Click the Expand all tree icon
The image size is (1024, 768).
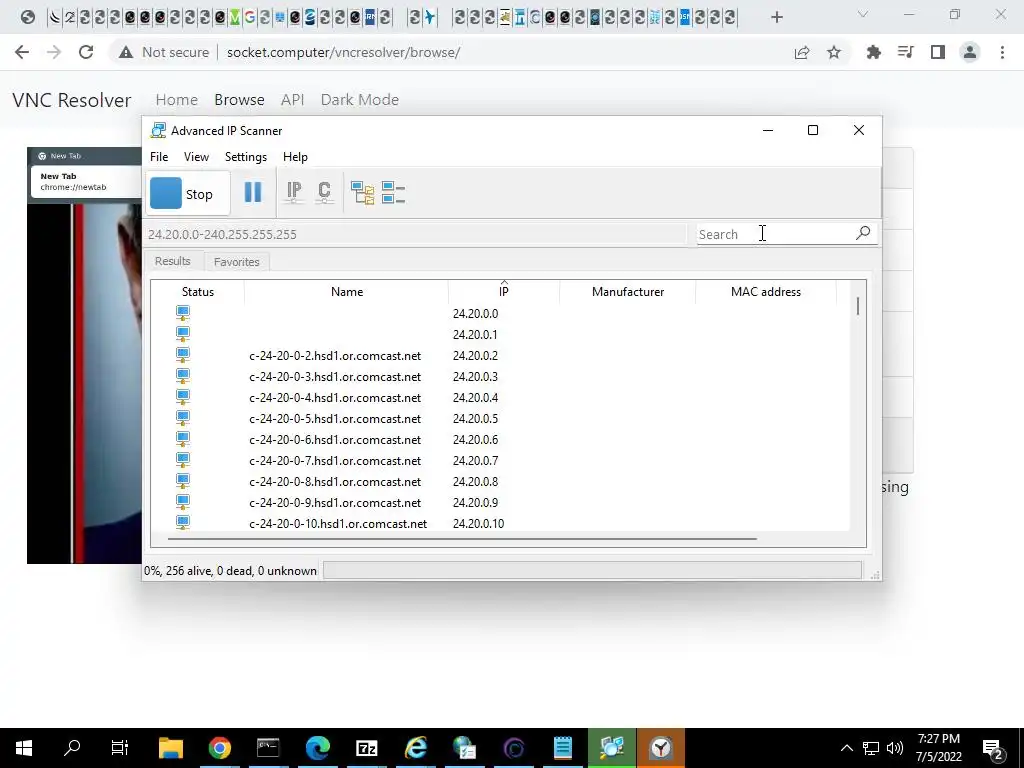pyautogui.click(x=362, y=193)
